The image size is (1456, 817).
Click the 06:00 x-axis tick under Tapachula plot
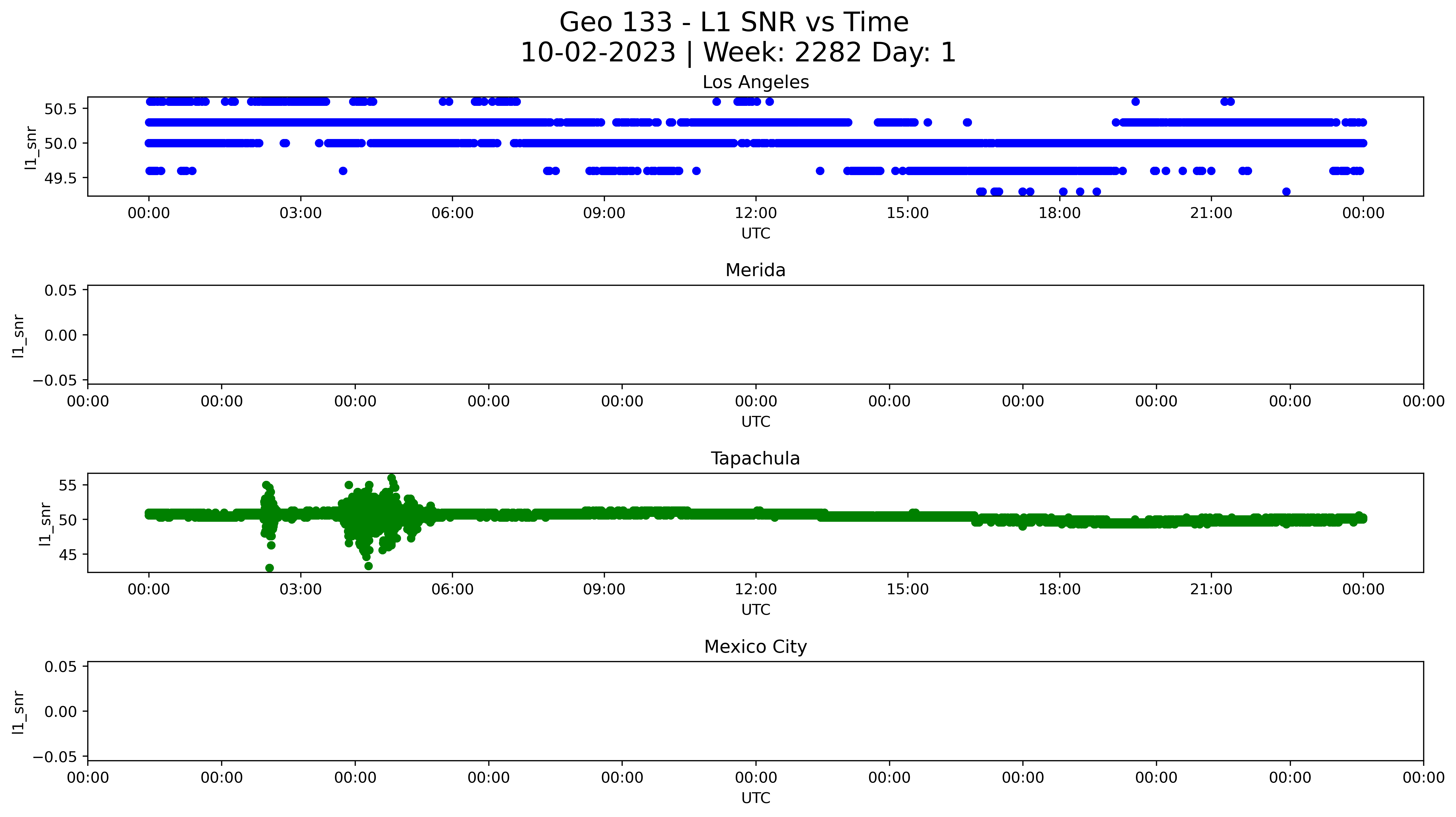[x=452, y=590]
